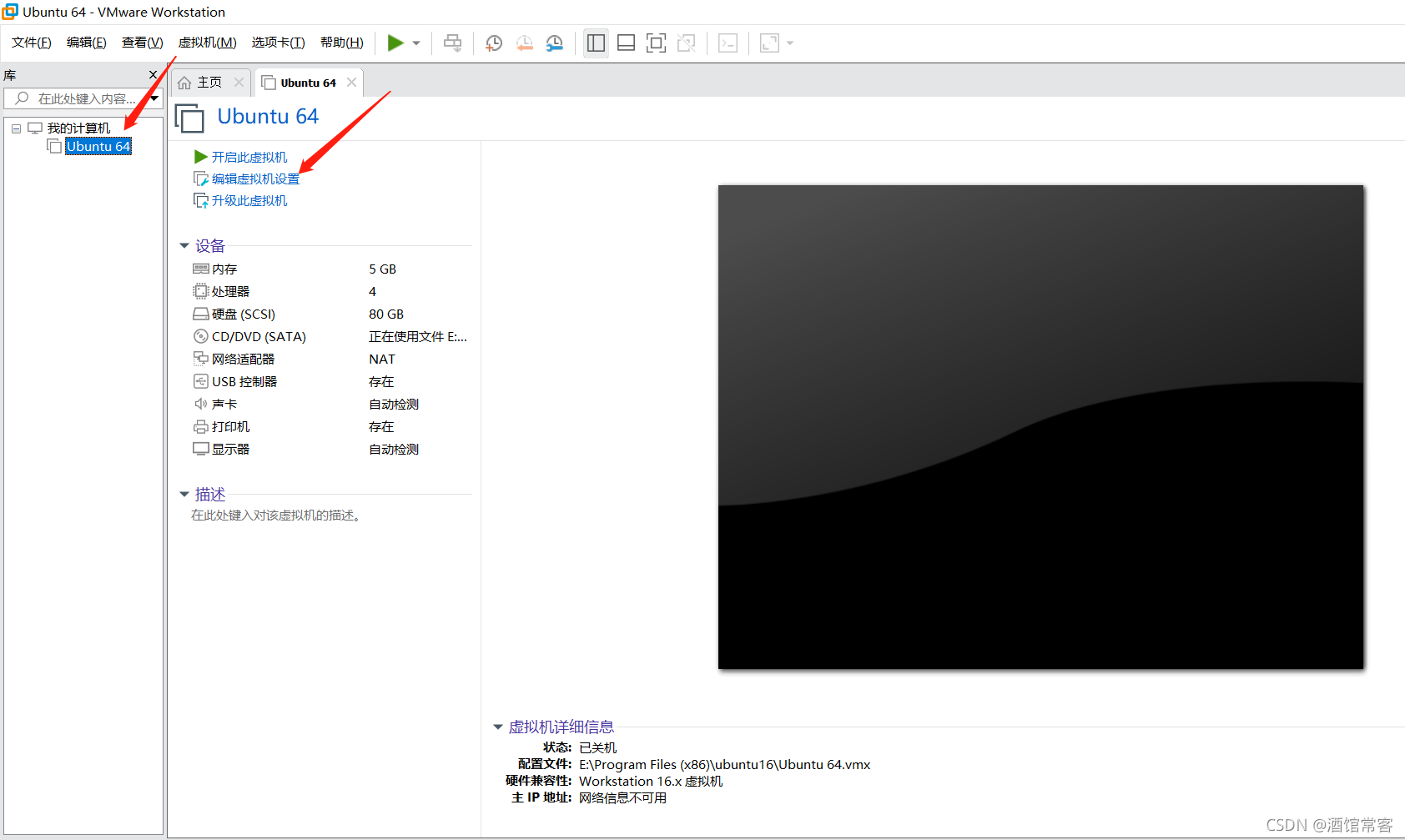Open the 选项卡(T) menu
The height and width of the screenshot is (840, 1405).
279,43
